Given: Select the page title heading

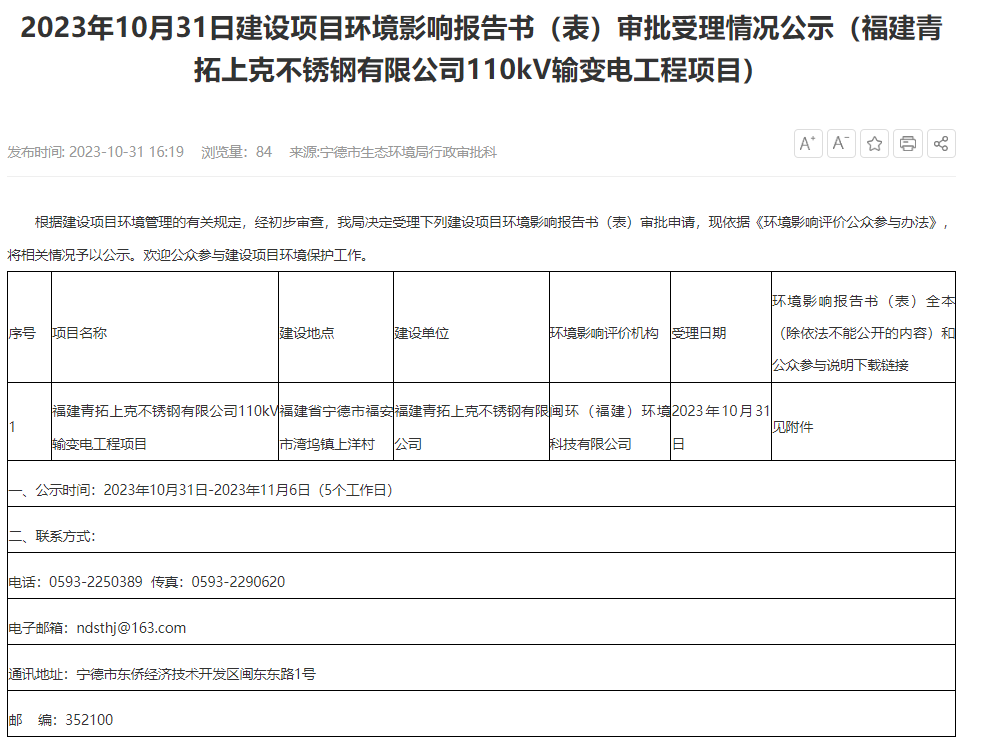Looking at the screenshot, I should [x=481, y=49].
